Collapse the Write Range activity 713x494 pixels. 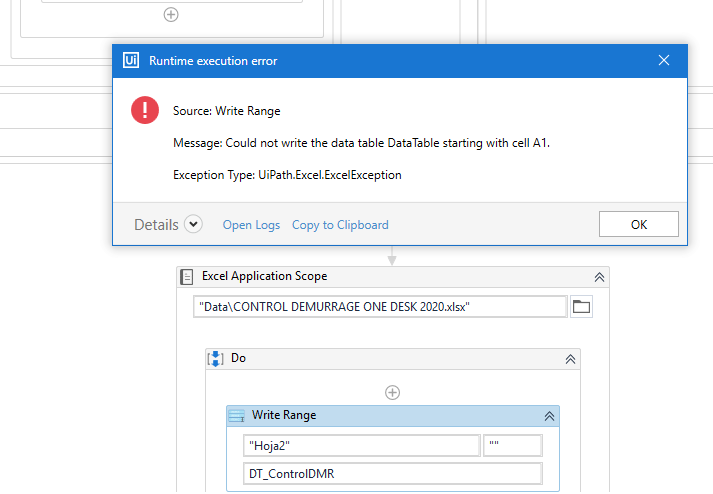click(549, 416)
